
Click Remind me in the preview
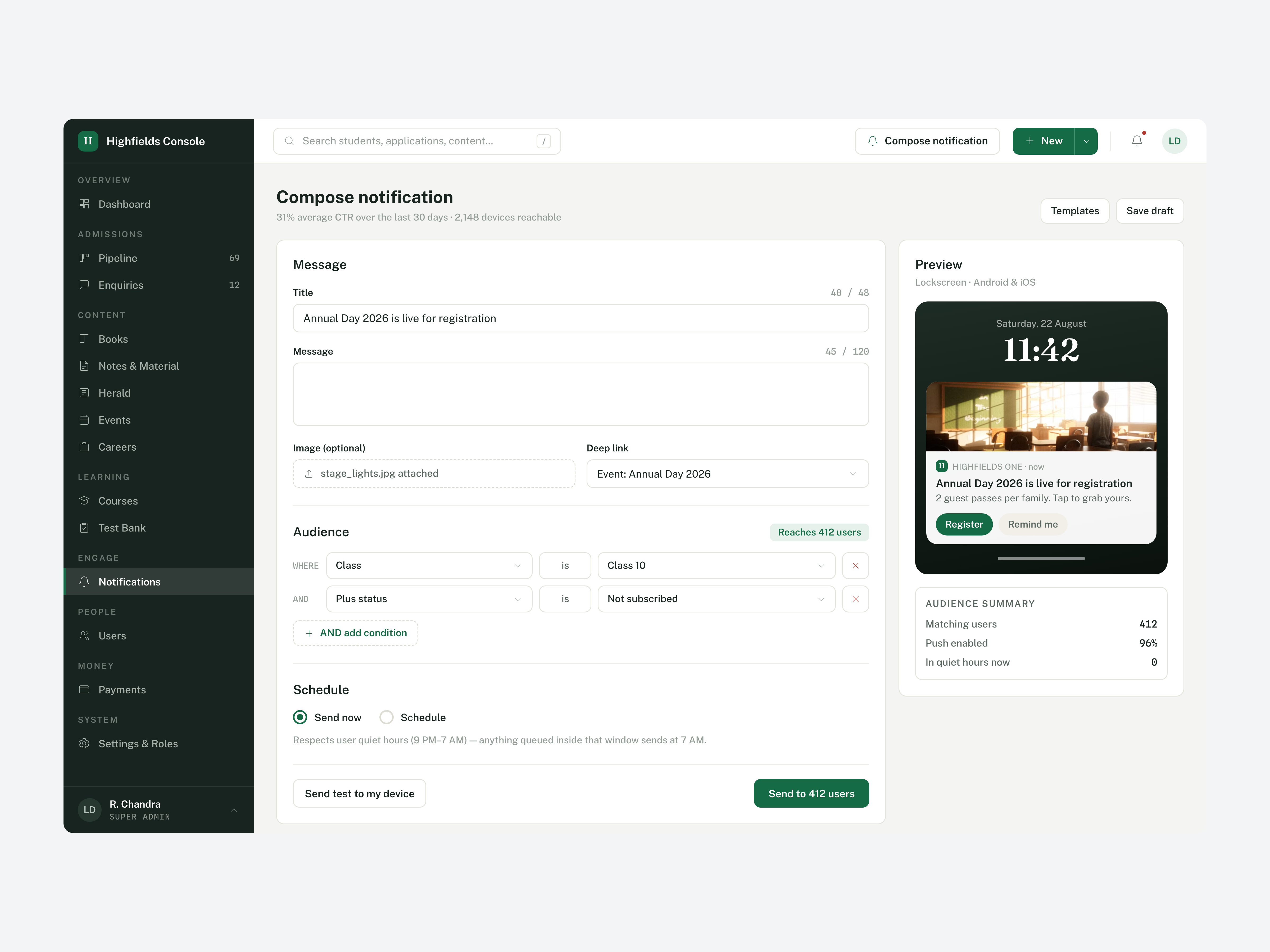(1033, 524)
